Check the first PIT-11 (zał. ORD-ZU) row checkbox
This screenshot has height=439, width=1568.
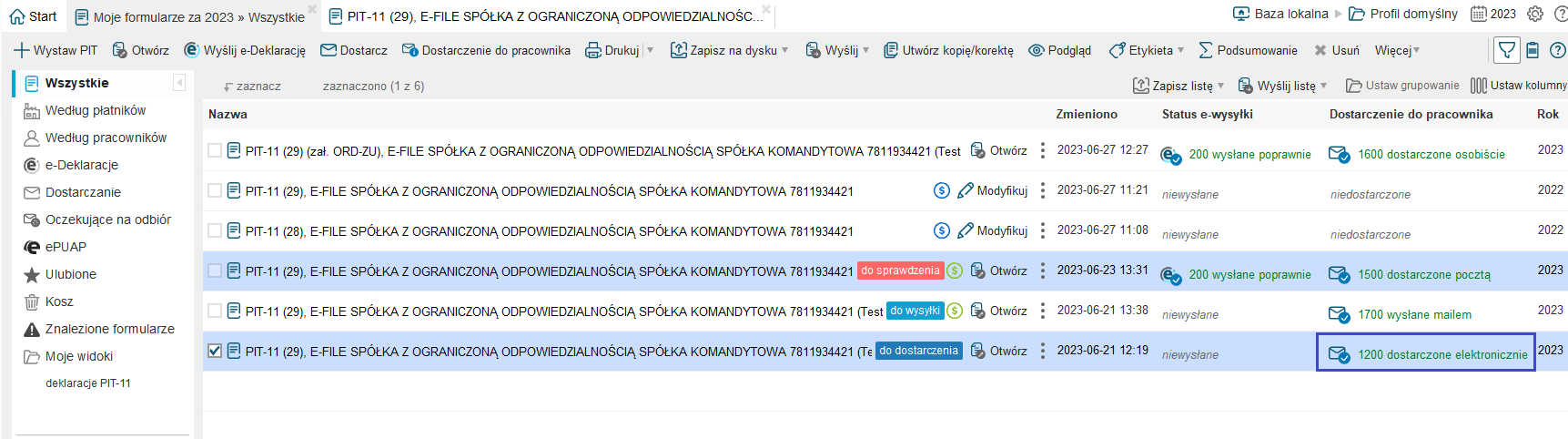coord(215,150)
